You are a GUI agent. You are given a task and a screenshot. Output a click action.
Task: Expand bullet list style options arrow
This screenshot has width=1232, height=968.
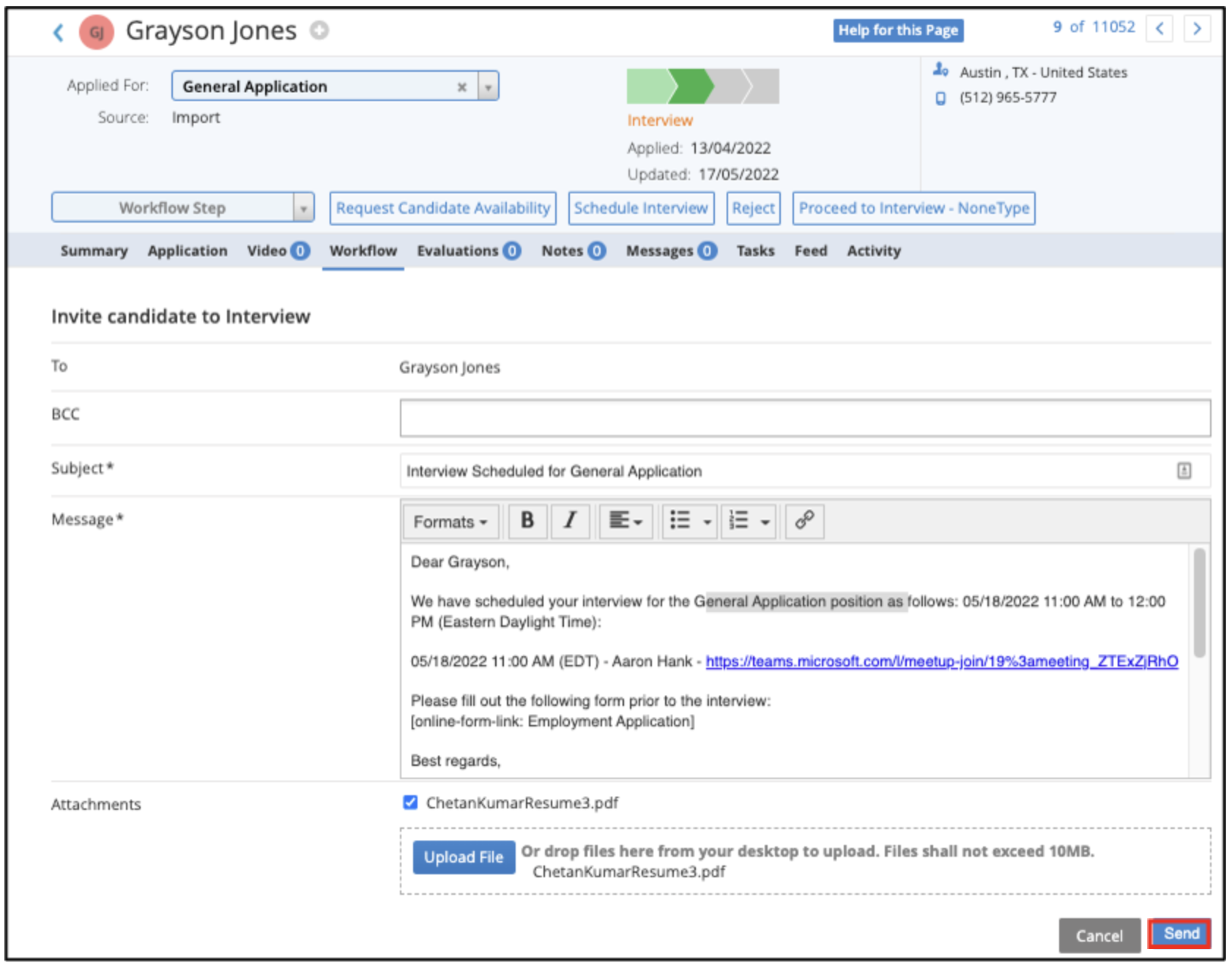click(707, 522)
